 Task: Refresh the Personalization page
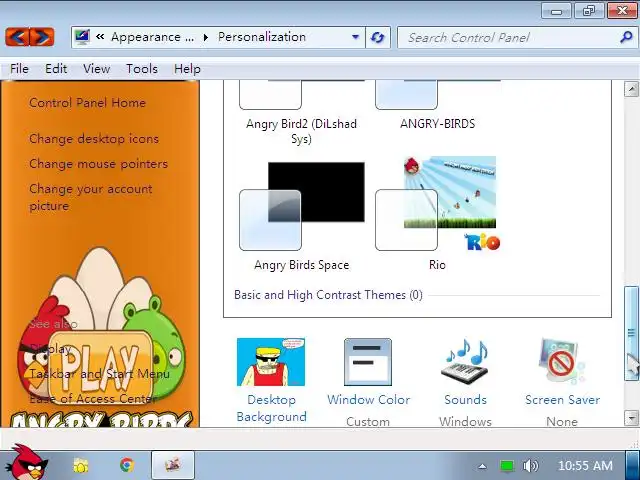[x=378, y=38]
